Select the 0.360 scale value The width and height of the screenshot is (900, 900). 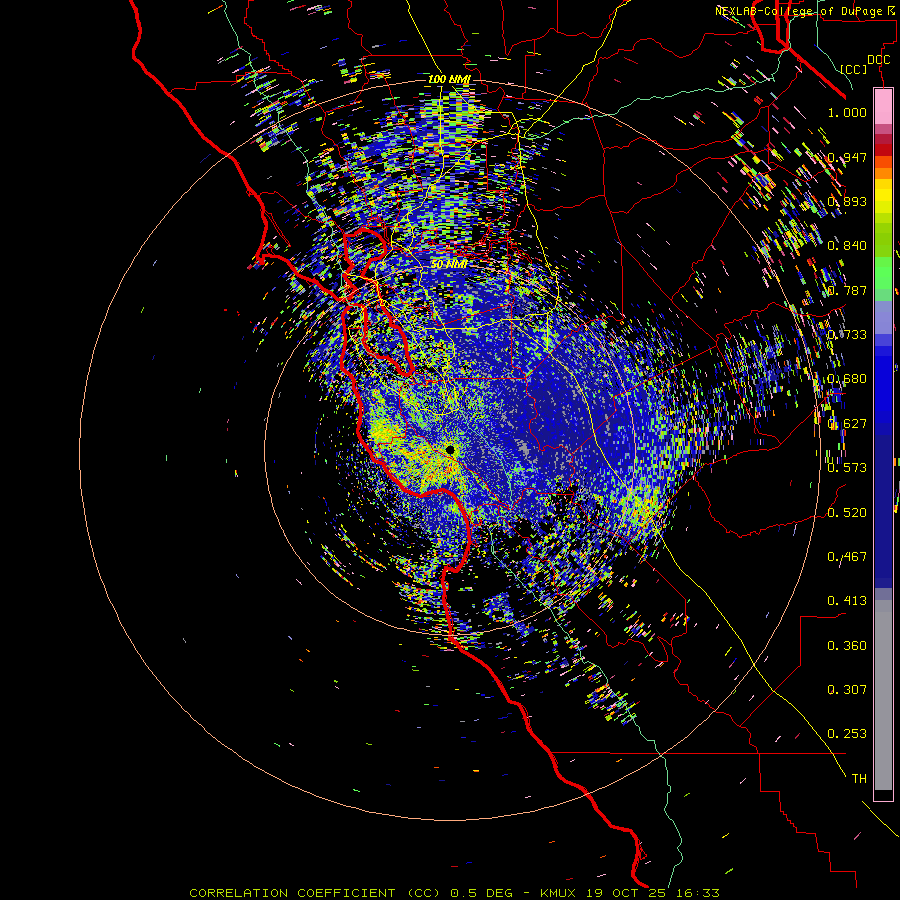[847, 645]
